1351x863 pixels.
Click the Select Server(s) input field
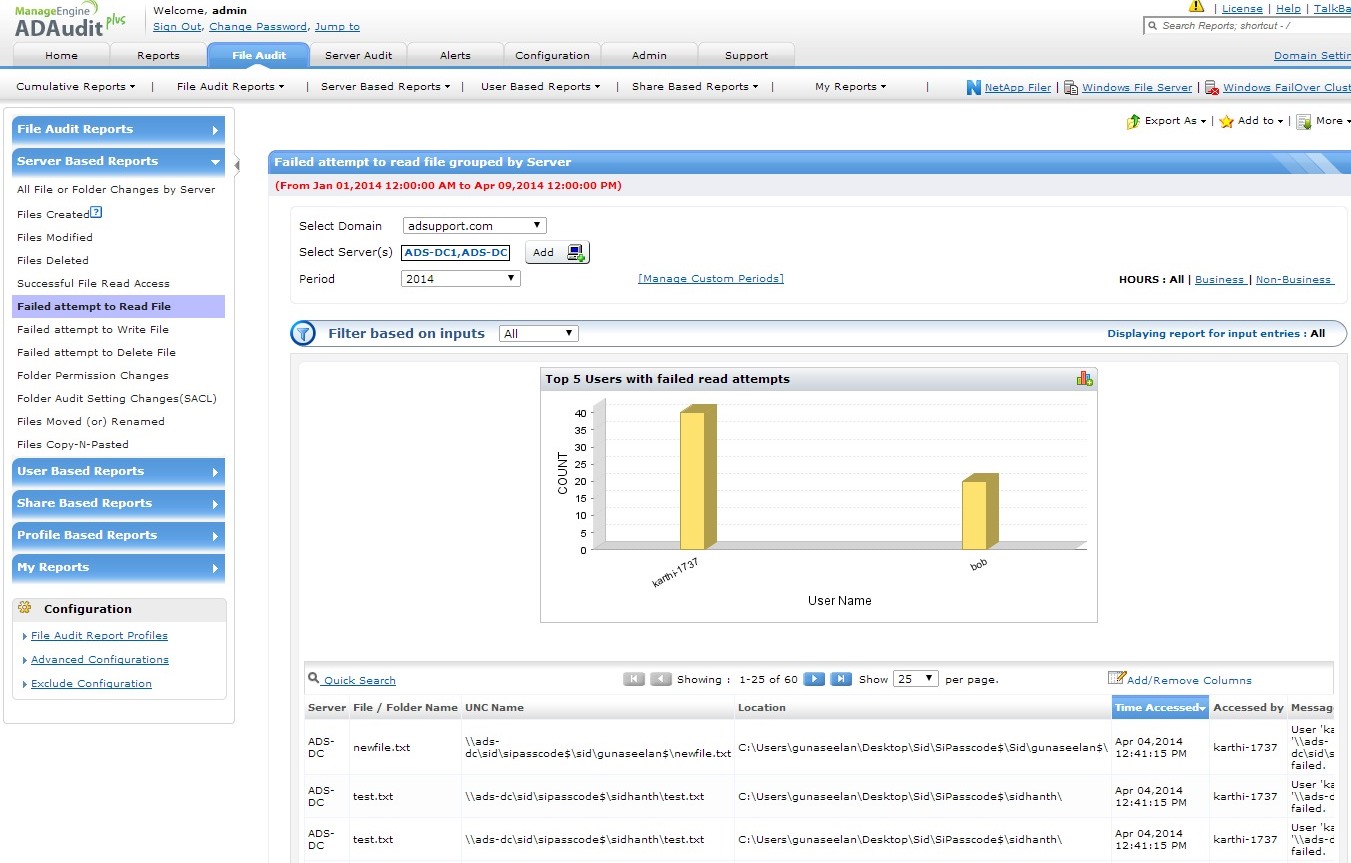coord(455,253)
